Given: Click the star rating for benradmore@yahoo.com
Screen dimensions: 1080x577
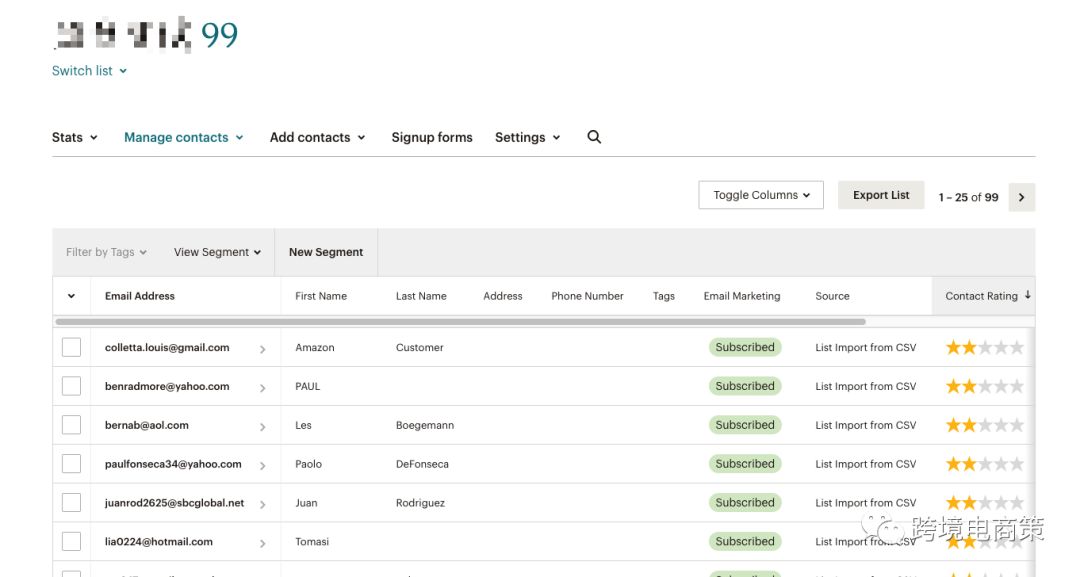Looking at the screenshot, I should (984, 386).
